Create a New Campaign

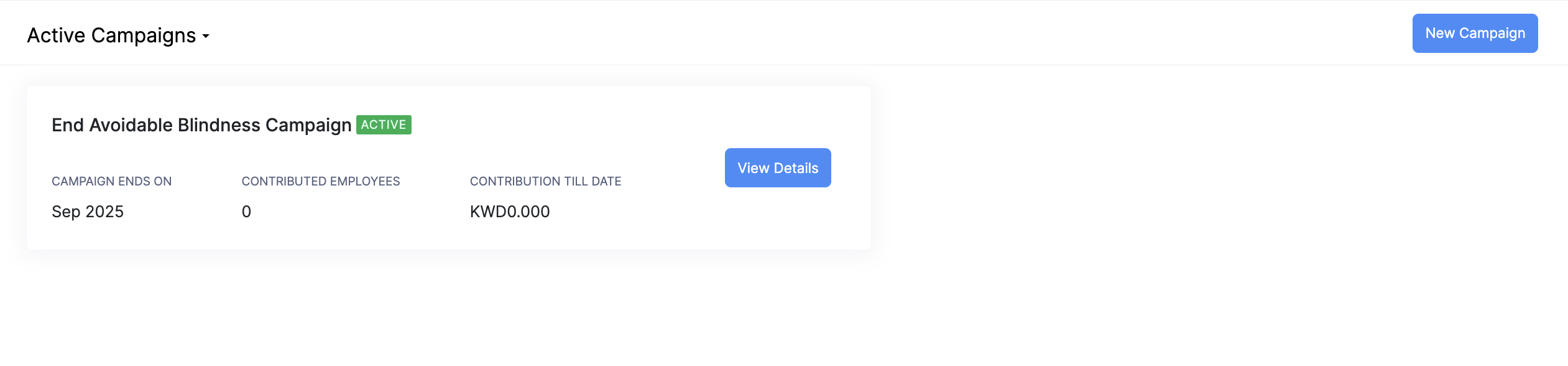(1474, 34)
